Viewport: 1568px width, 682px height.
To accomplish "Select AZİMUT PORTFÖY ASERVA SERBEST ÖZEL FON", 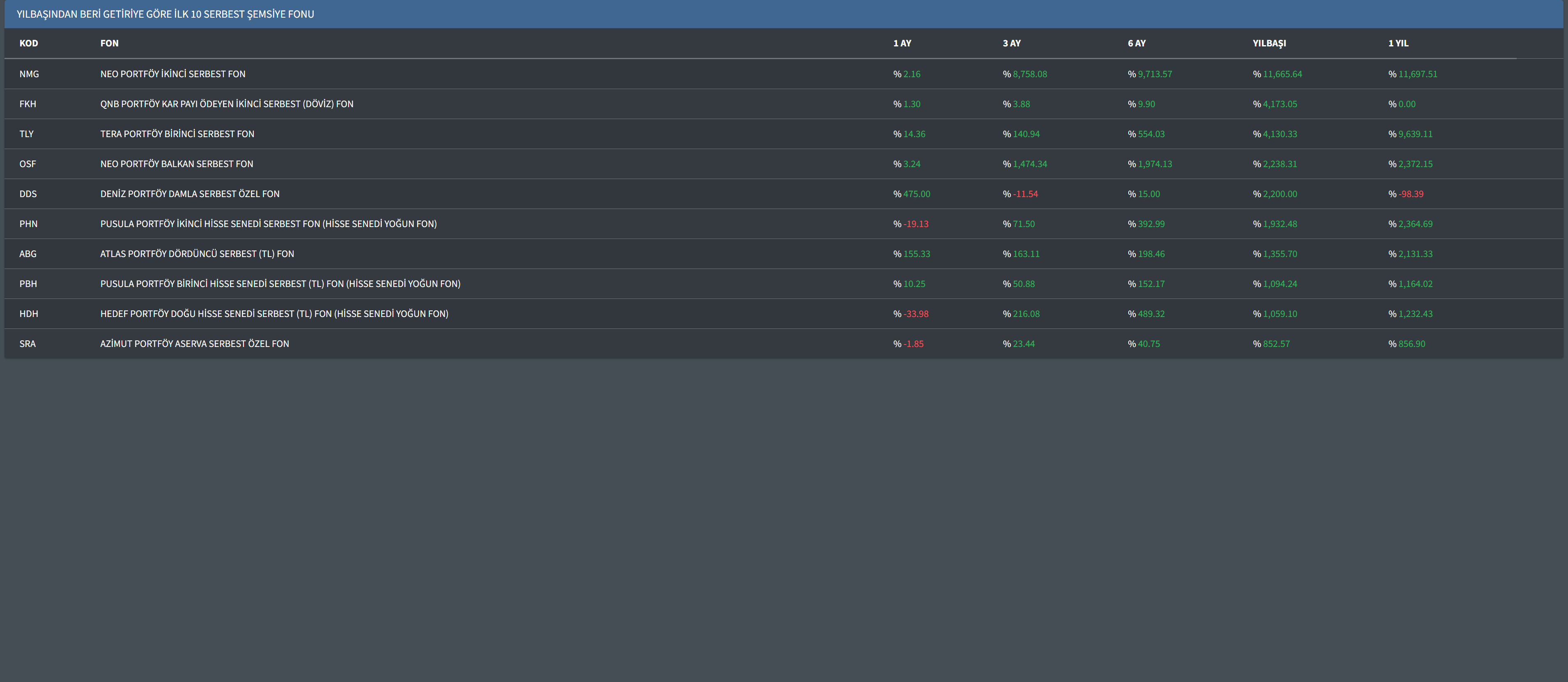I will [195, 344].
